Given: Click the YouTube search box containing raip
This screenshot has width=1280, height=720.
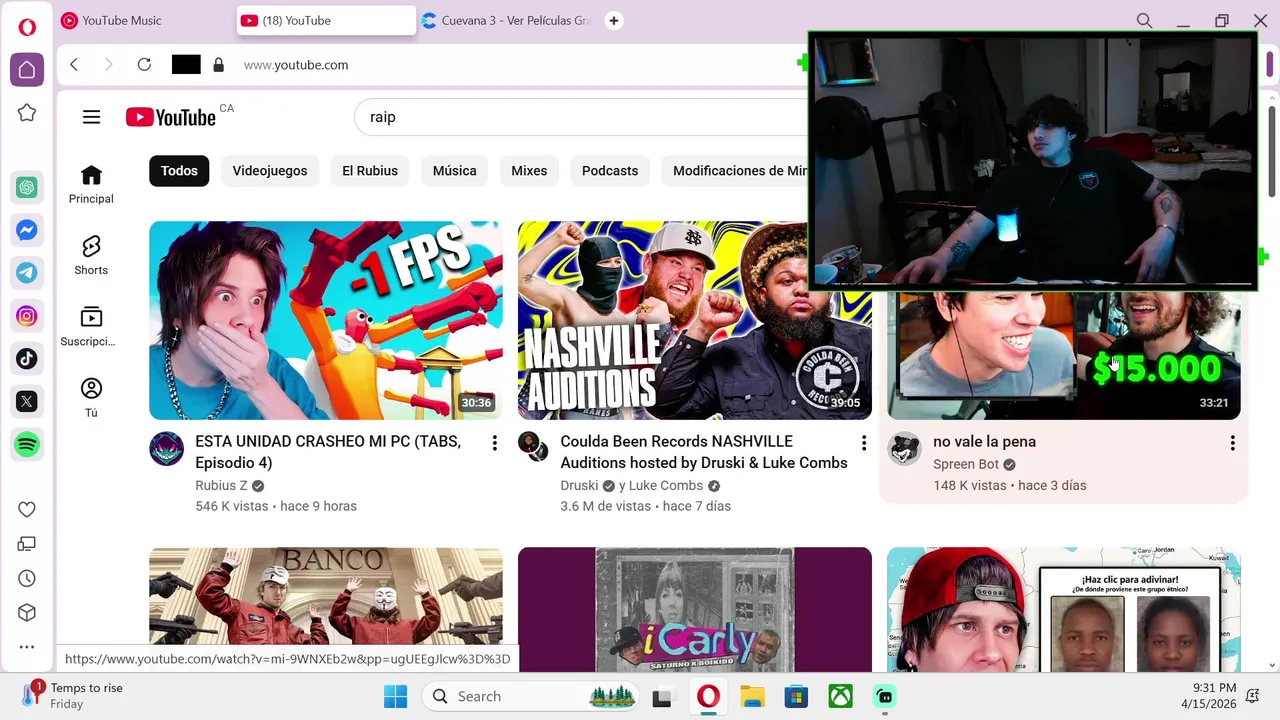Looking at the screenshot, I should click(582, 117).
